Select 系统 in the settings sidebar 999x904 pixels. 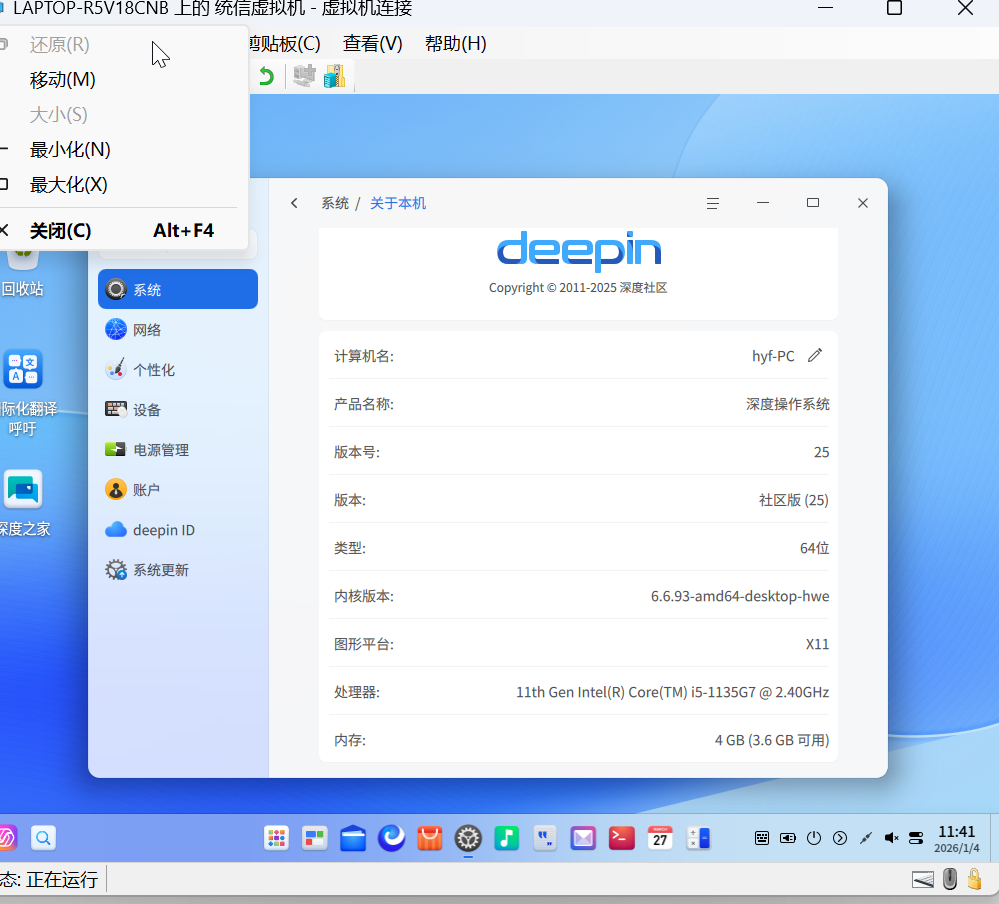(x=178, y=289)
